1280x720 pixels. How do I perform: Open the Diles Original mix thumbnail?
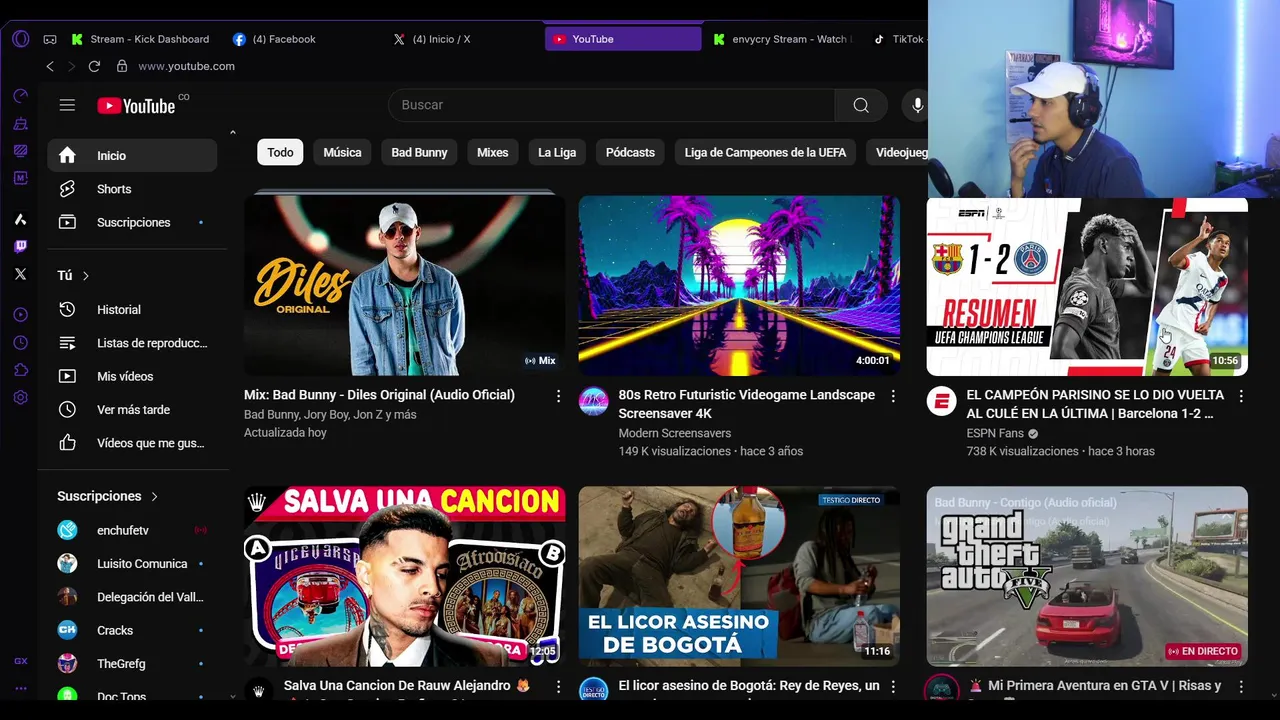pyautogui.click(x=404, y=285)
